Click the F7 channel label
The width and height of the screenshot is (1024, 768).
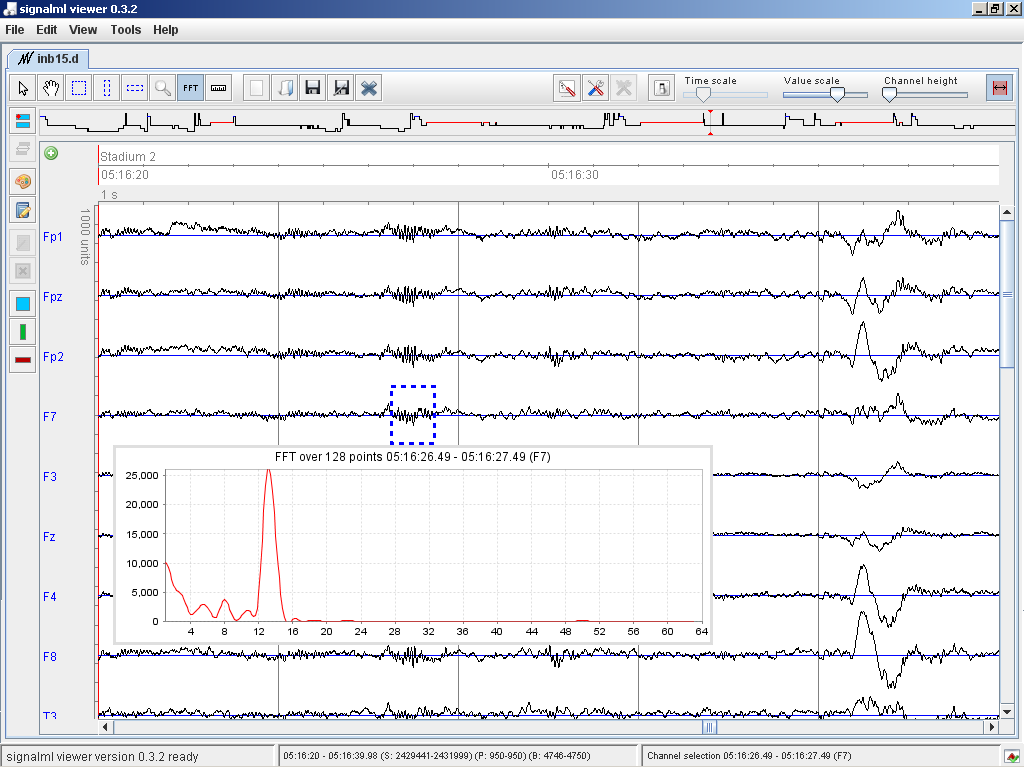click(50, 416)
